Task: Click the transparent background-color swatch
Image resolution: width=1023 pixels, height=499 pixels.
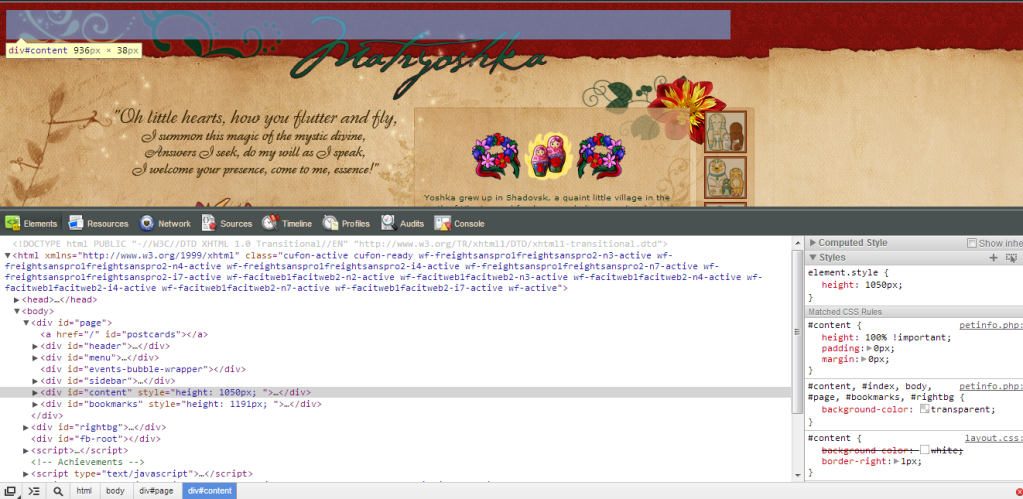Action: point(925,409)
